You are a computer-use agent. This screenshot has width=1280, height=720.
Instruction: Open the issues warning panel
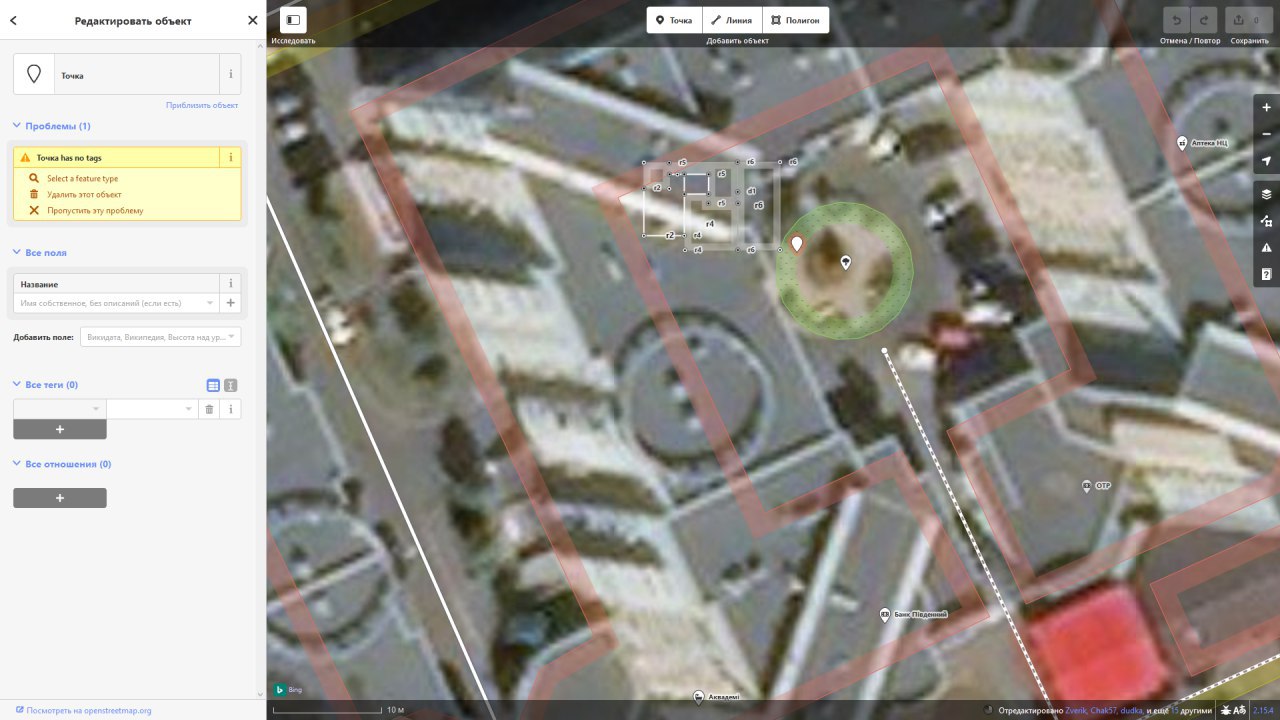coord(1267,248)
